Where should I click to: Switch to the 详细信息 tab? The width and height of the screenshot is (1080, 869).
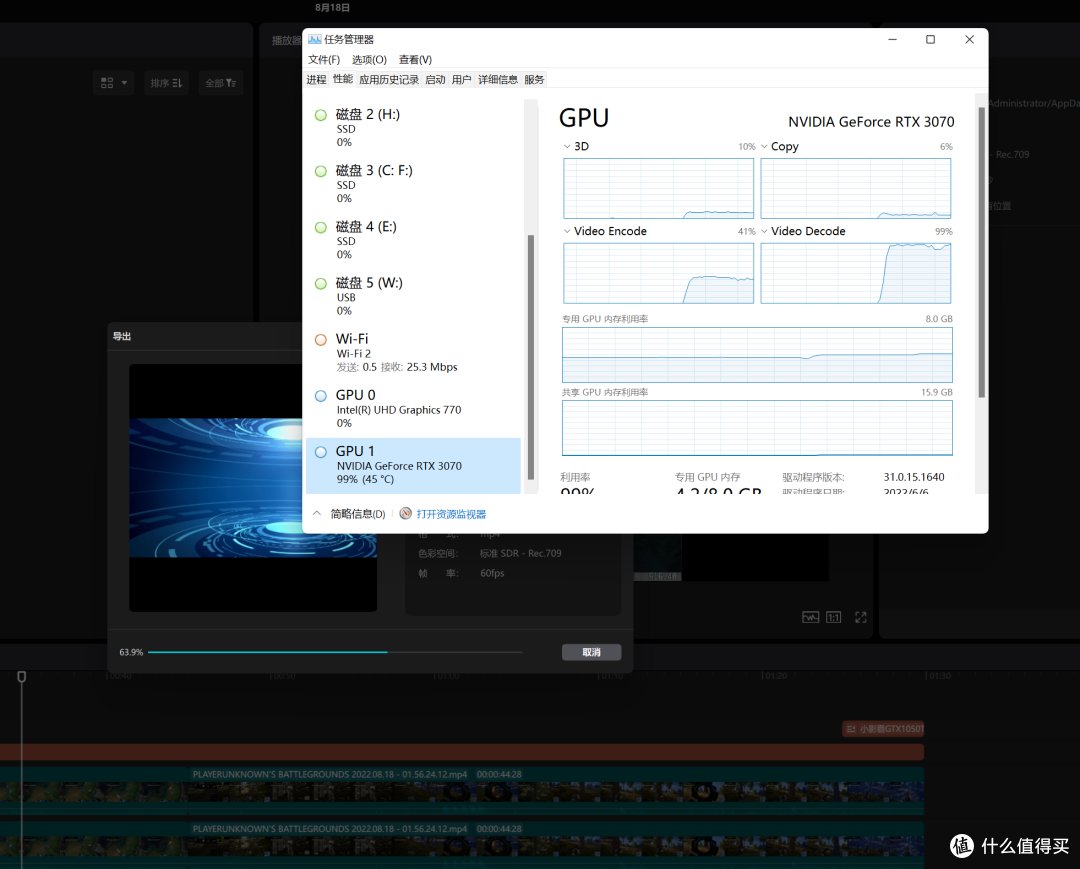tap(498, 80)
